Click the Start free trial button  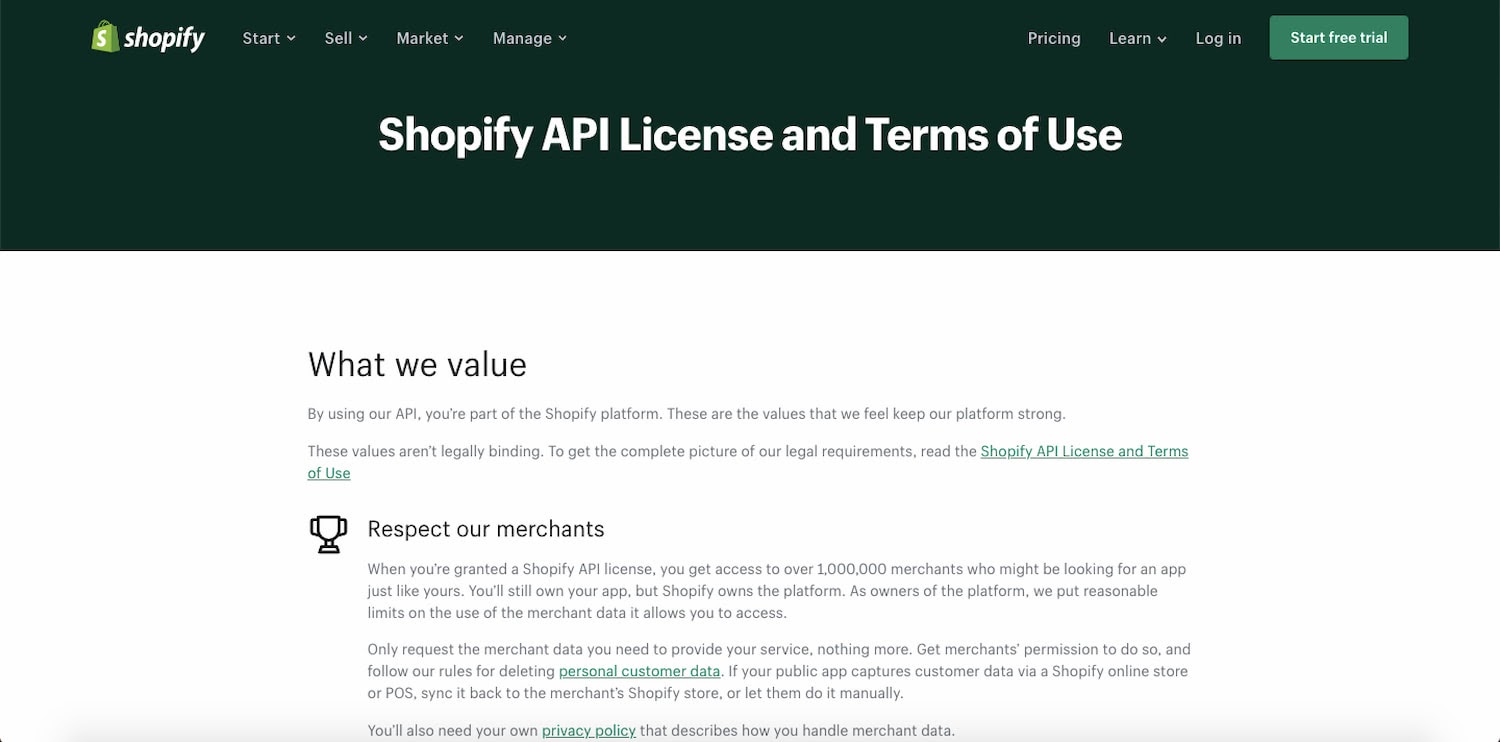click(1338, 37)
